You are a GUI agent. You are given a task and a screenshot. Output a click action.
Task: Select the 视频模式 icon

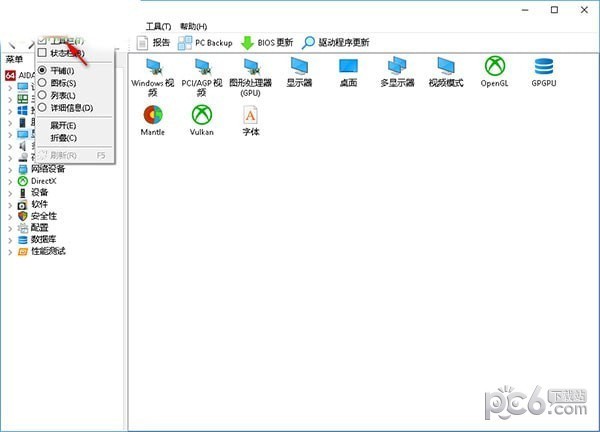(x=446, y=72)
